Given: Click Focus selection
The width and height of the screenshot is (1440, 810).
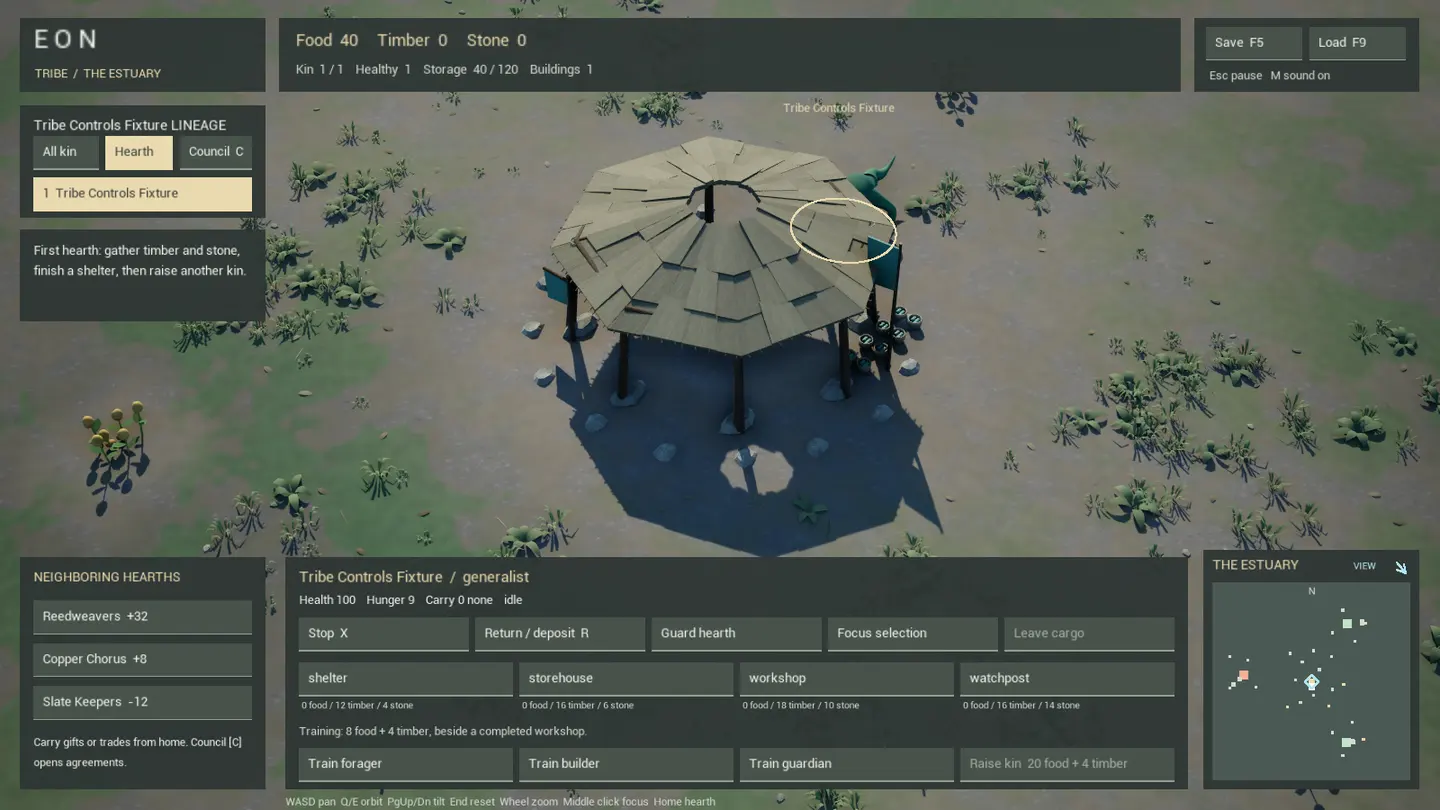Looking at the screenshot, I should click(913, 634).
